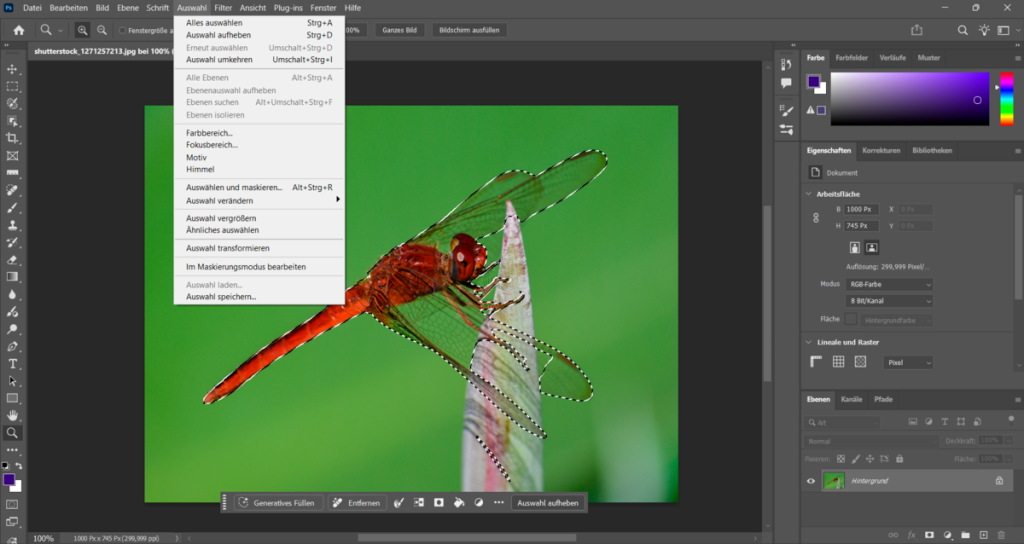The width and height of the screenshot is (1024, 544).
Task: Click Auswahl aufheben button in task bar
Action: tap(547, 503)
